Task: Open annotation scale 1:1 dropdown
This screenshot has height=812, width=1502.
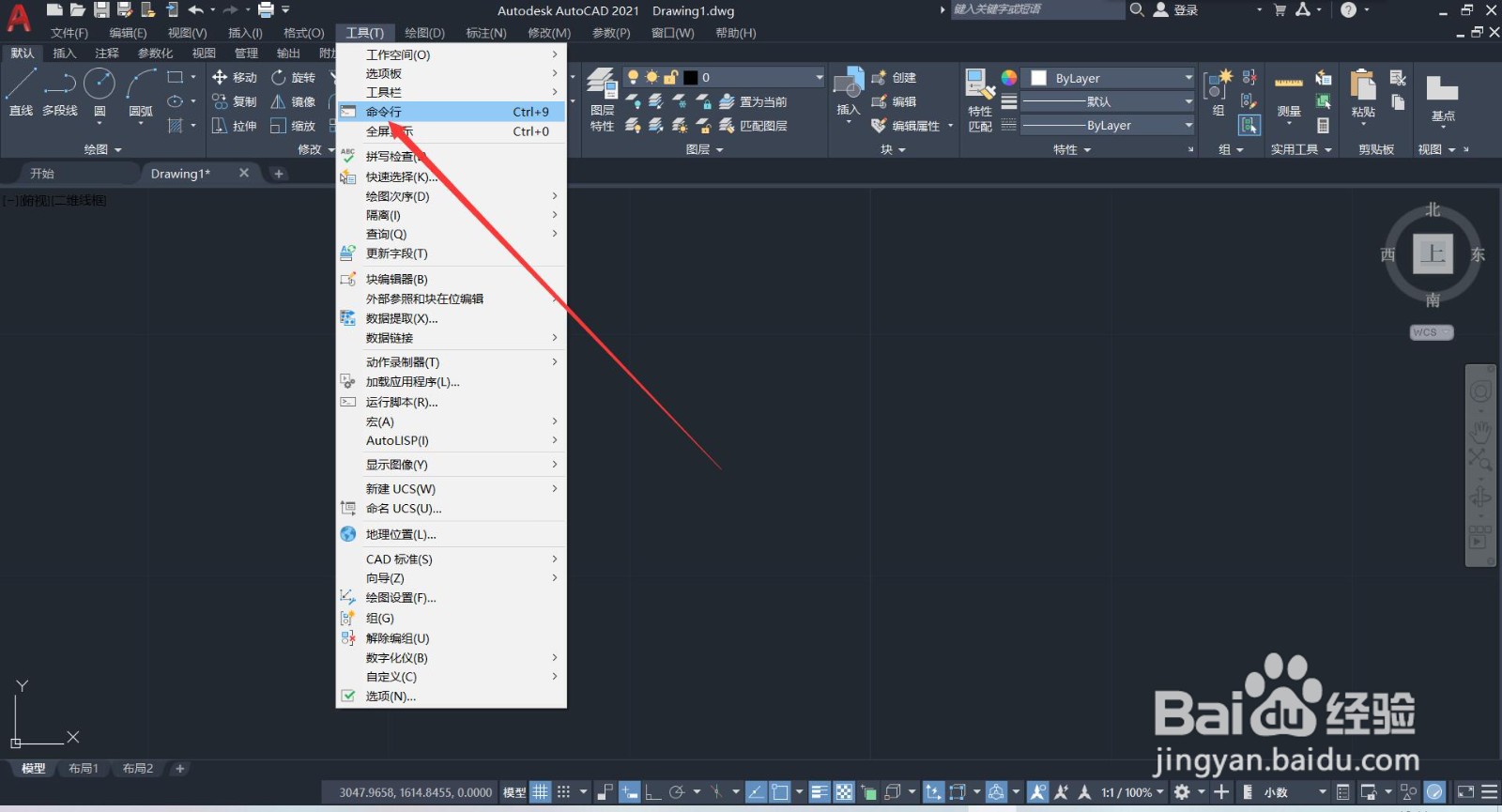Action: tap(1132, 792)
